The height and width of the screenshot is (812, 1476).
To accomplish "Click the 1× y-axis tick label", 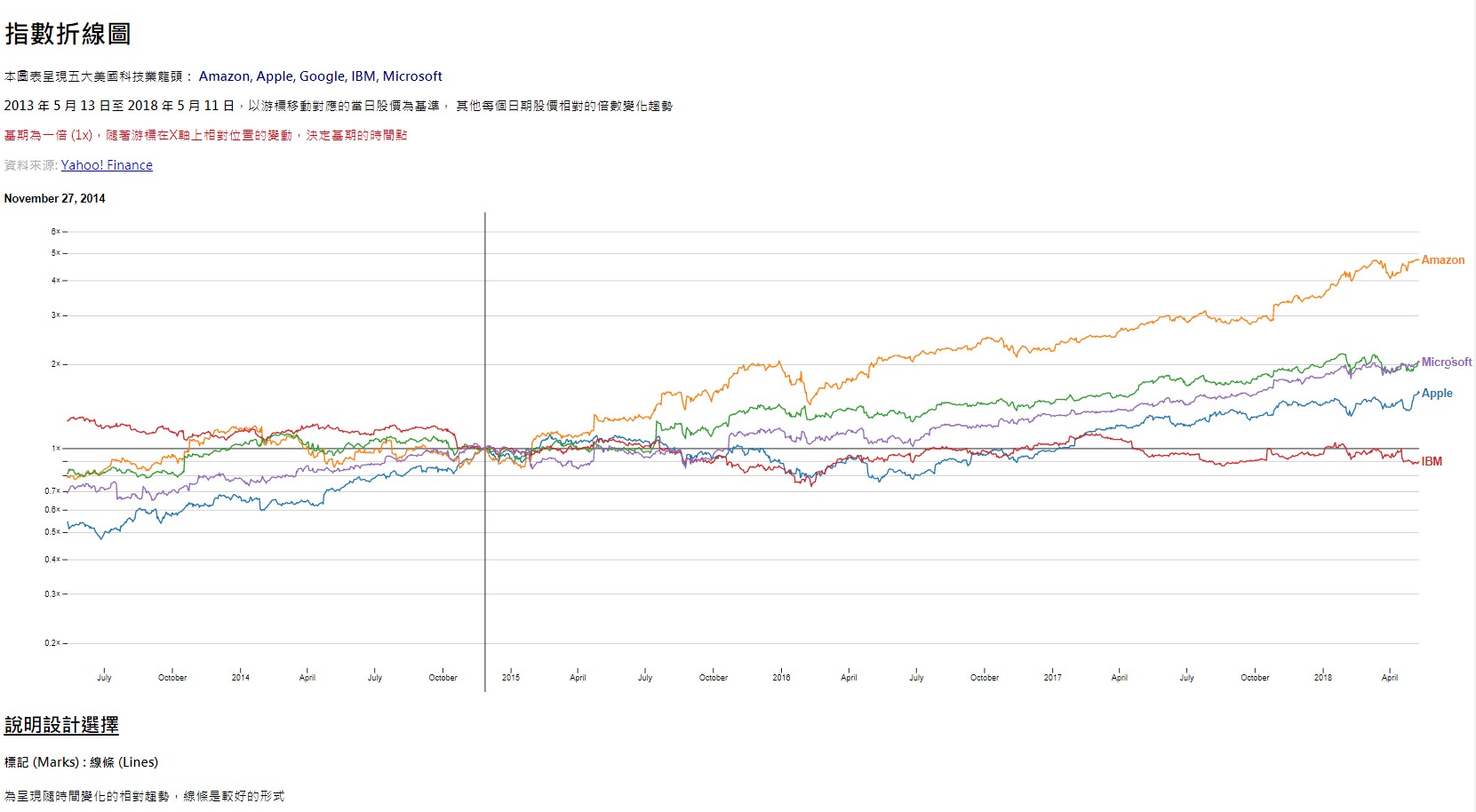I will point(55,449).
